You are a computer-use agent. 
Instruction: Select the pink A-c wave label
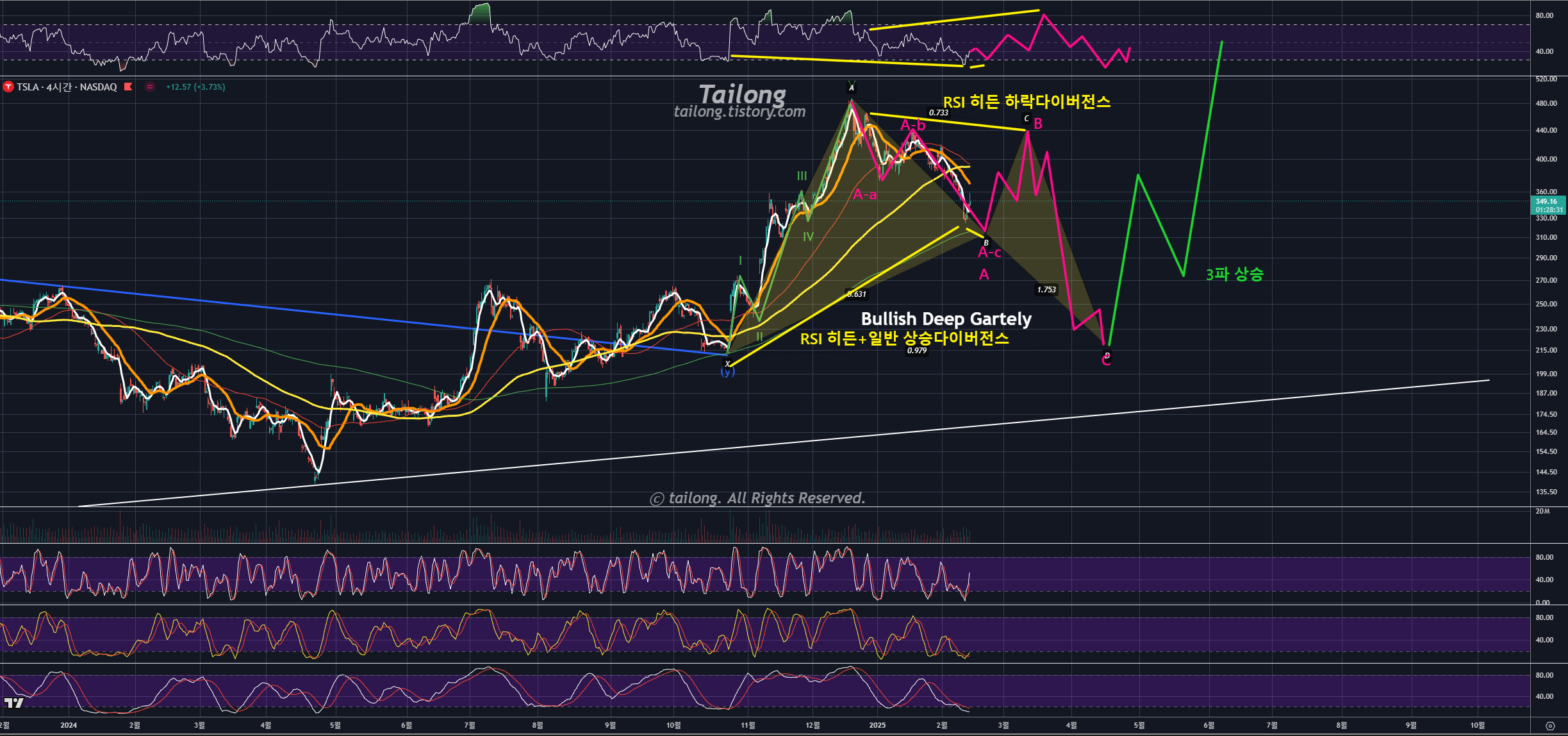click(989, 253)
